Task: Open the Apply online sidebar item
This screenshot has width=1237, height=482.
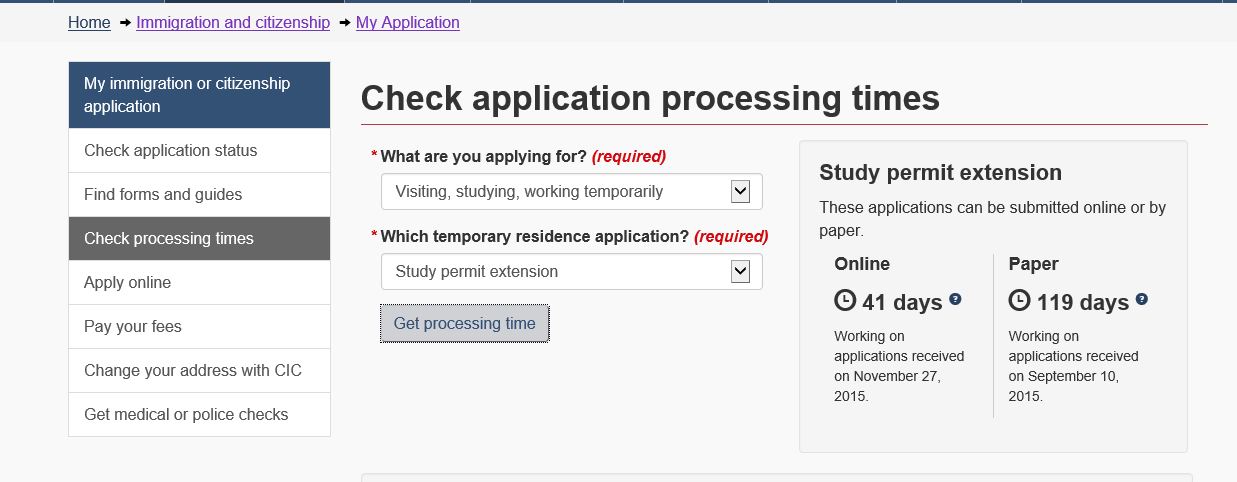Action: click(x=128, y=283)
